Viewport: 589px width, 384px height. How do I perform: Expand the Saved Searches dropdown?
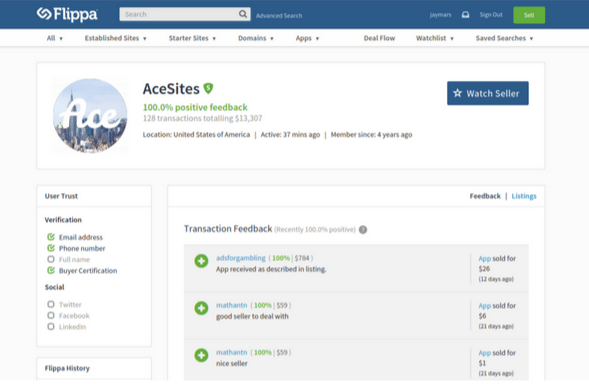(x=504, y=38)
